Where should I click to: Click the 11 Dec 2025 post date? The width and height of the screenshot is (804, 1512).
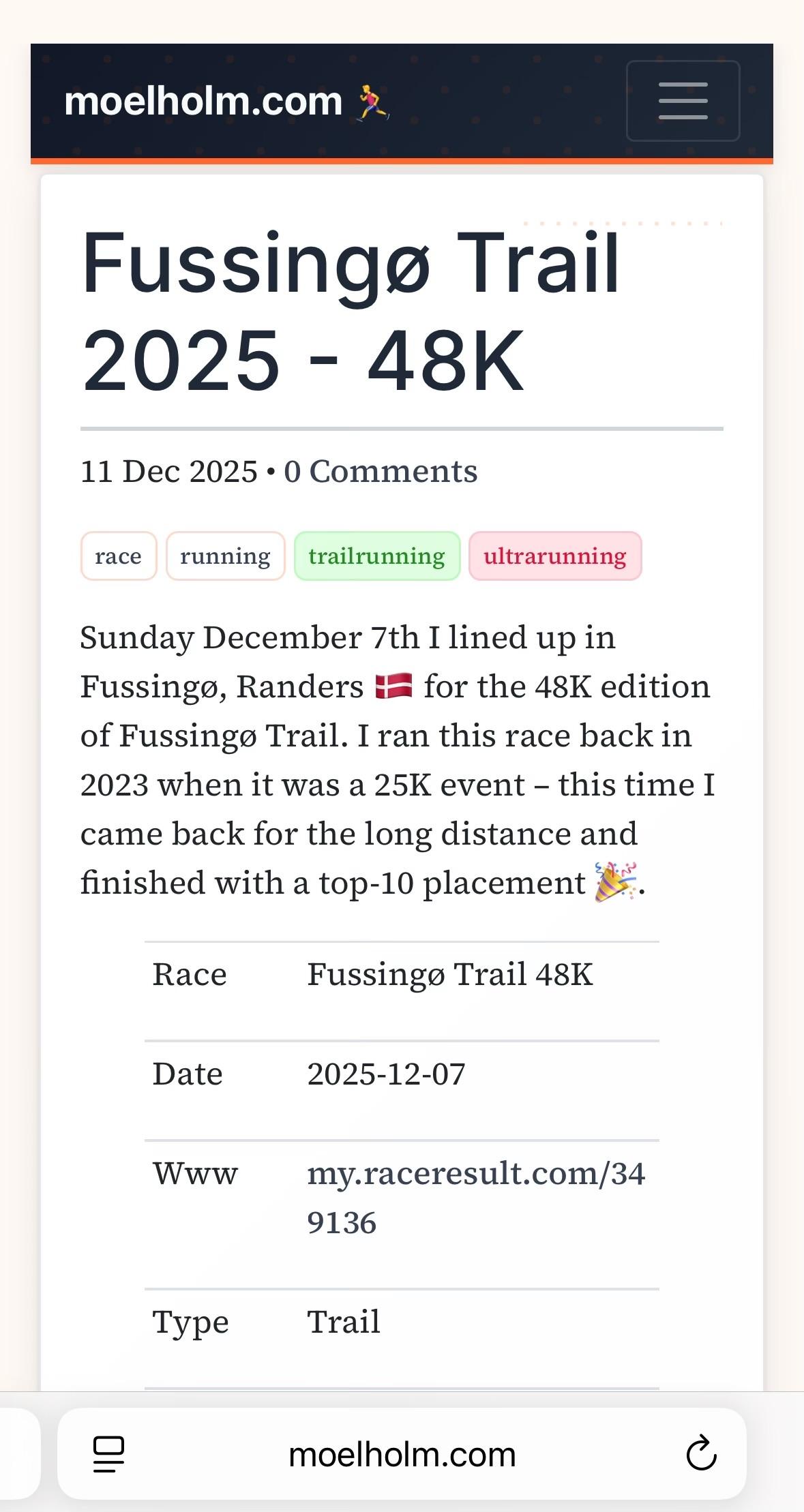point(168,471)
